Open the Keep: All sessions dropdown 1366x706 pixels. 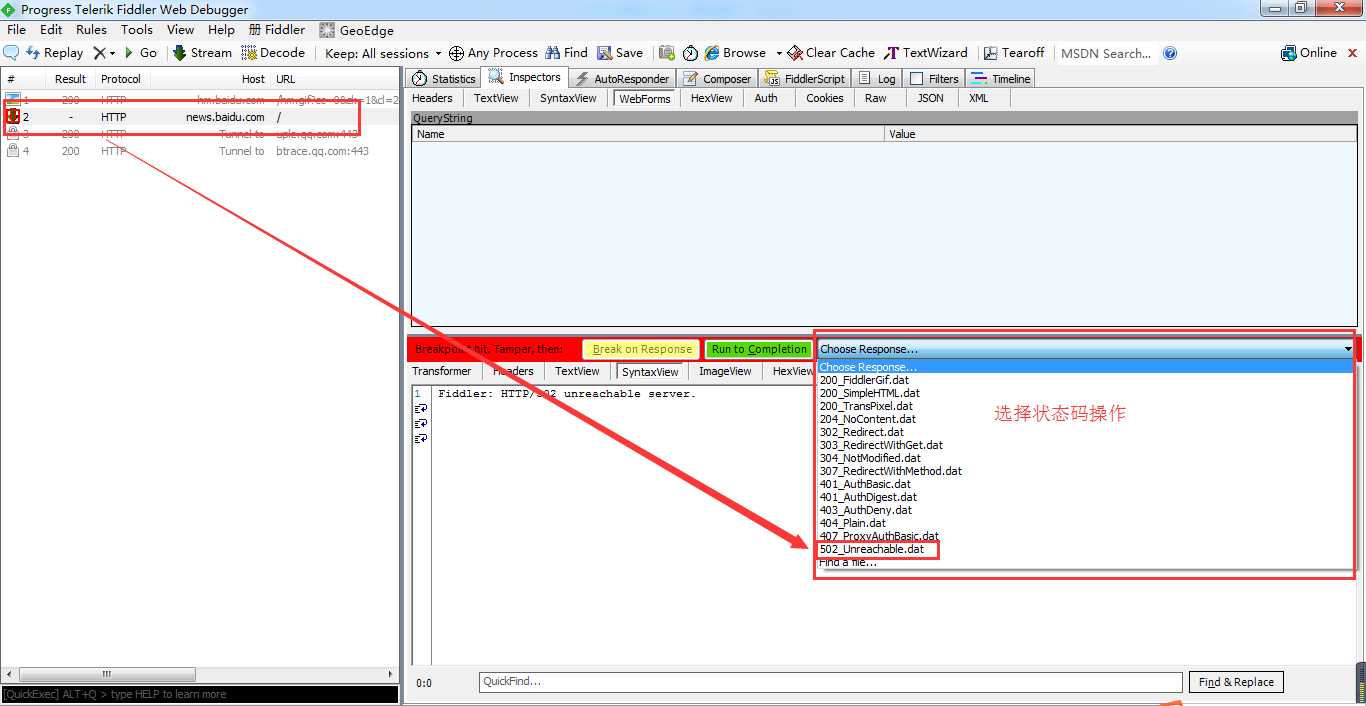point(383,53)
